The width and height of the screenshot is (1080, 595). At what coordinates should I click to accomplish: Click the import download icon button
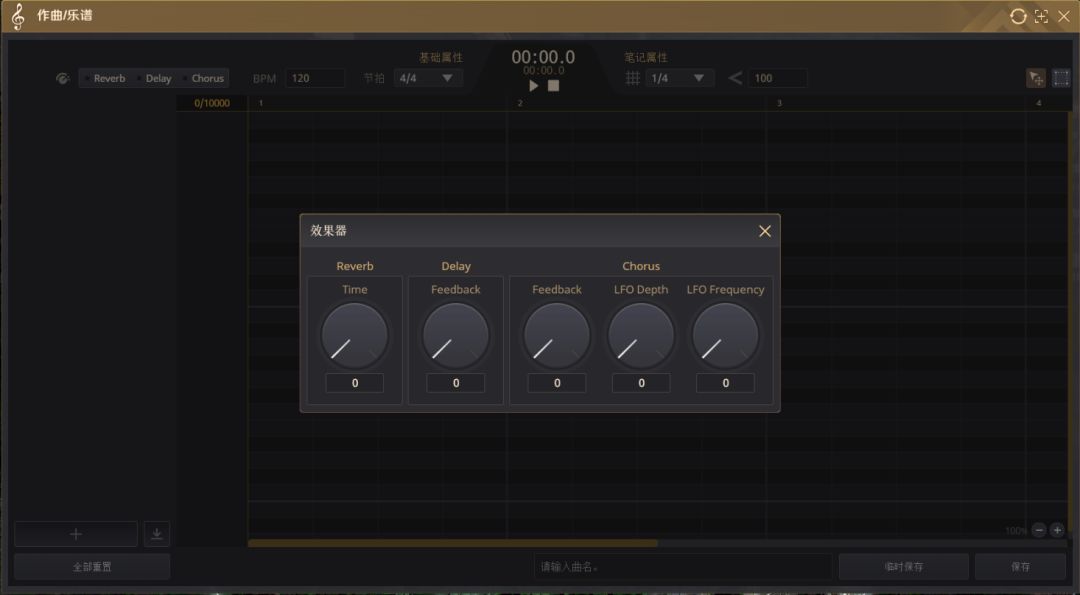[x=157, y=534]
